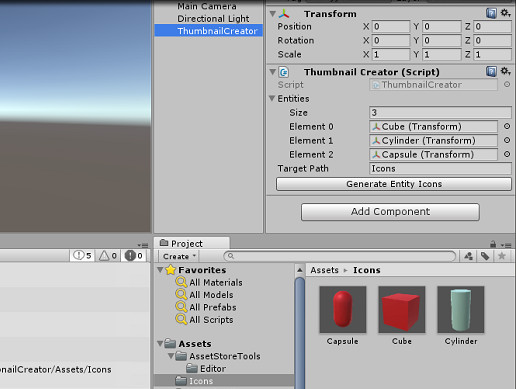Image resolution: width=516 pixels, height=389 pixels.
Task: Open object picker for Element 2
Action: pos(507,154)
